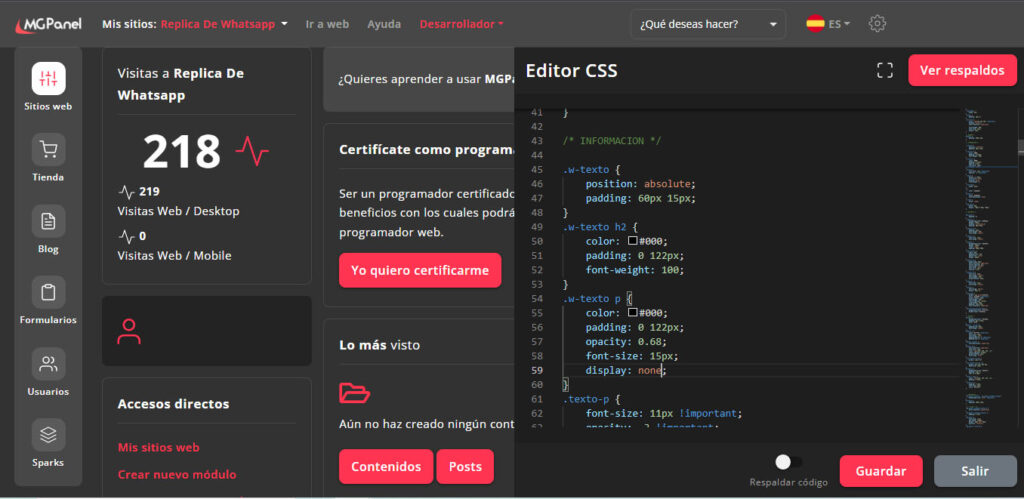Open the ¿Qué deseas hacer? combo box
The width and height of the screenshot is (1024, 499).
click(x=708, y=23)
